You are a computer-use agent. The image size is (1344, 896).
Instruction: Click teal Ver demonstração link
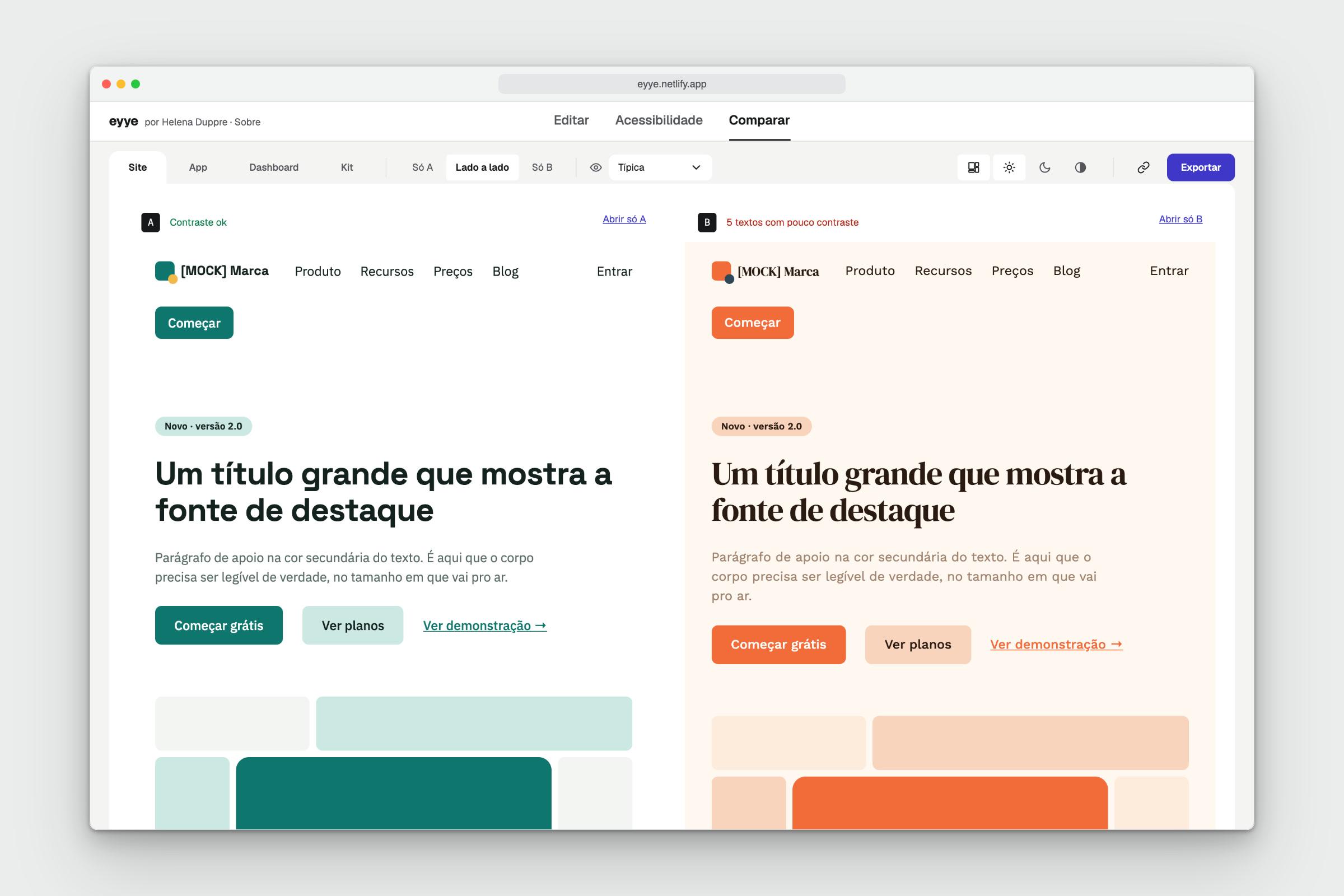click(x=484, y=626)
